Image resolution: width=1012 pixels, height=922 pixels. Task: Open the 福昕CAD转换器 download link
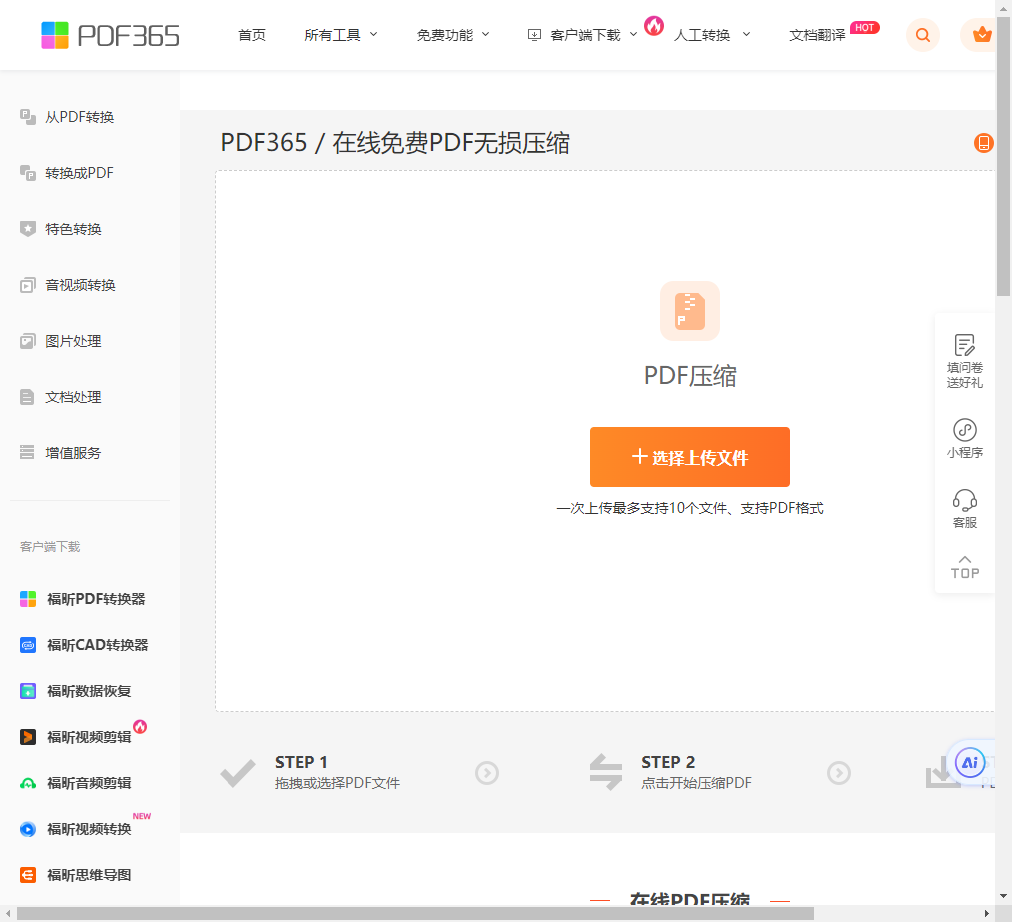(97, 645)
